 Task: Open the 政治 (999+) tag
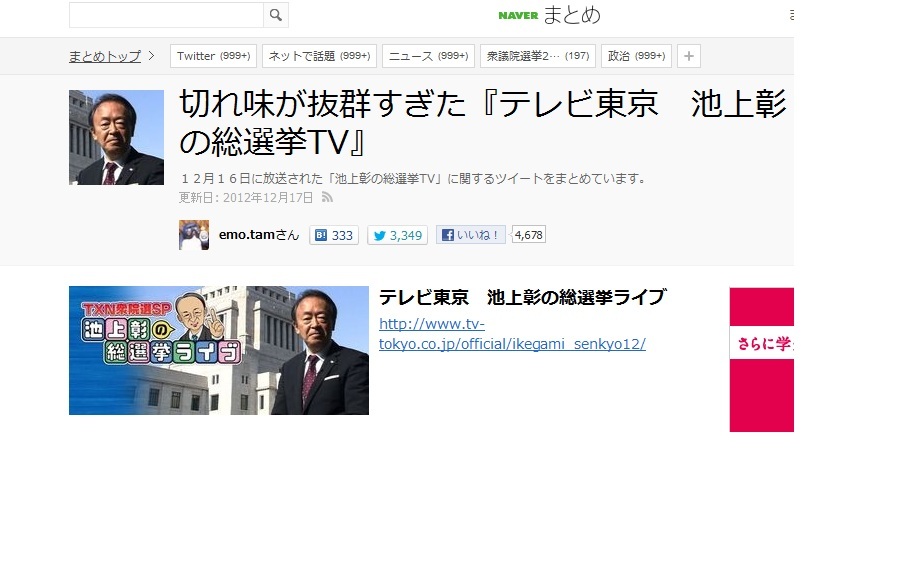pyautogui.click(x=636, y=56)
